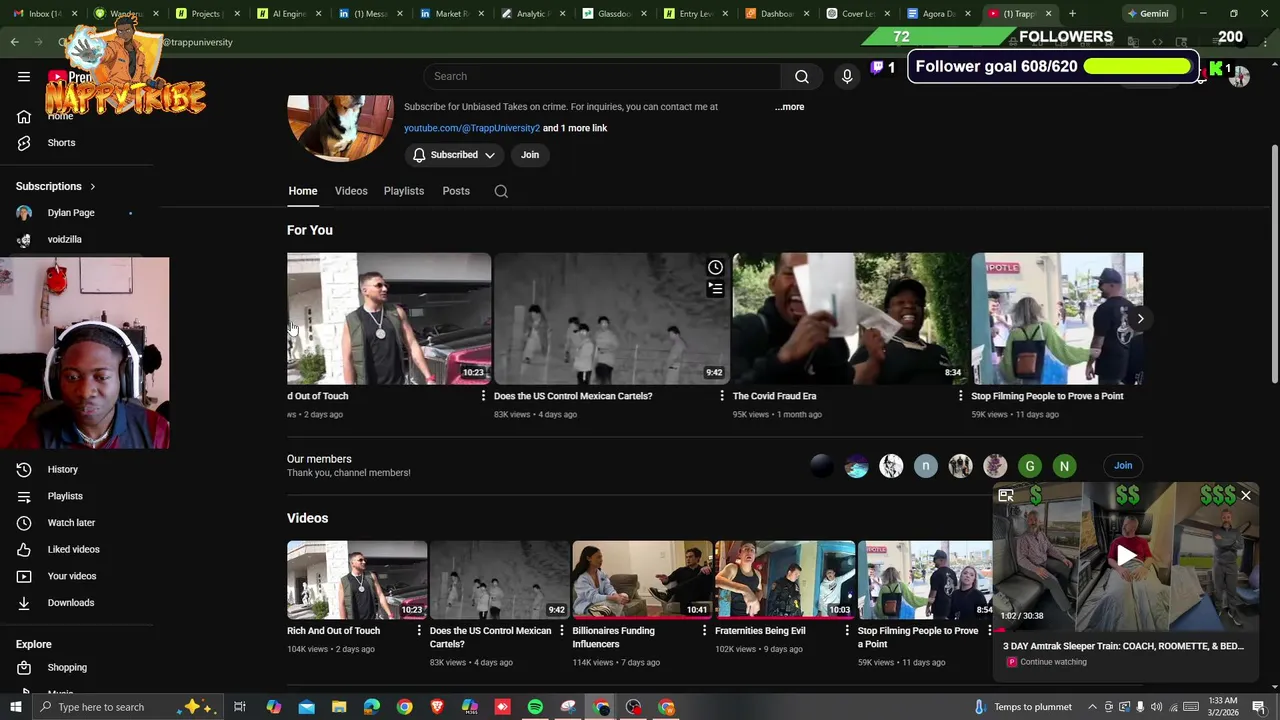
Task: Advance For You carousel with next arrow
Action: click(1140, 319)
